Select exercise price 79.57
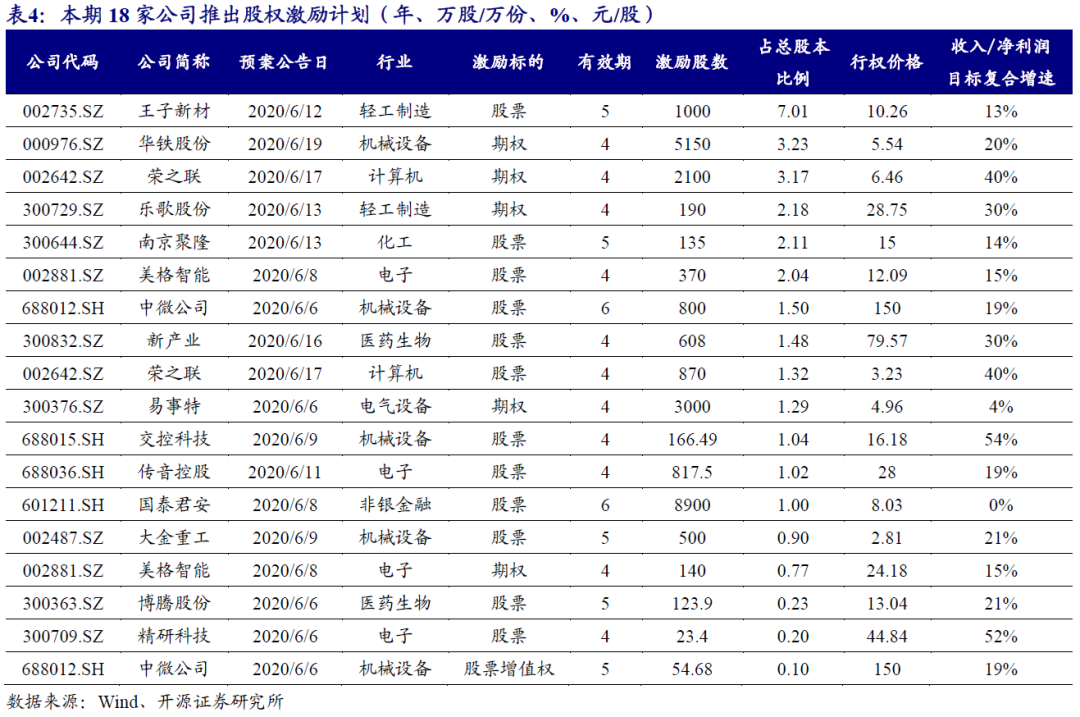Viewport: 1080px width, 717px height. (x=887, y=341)
